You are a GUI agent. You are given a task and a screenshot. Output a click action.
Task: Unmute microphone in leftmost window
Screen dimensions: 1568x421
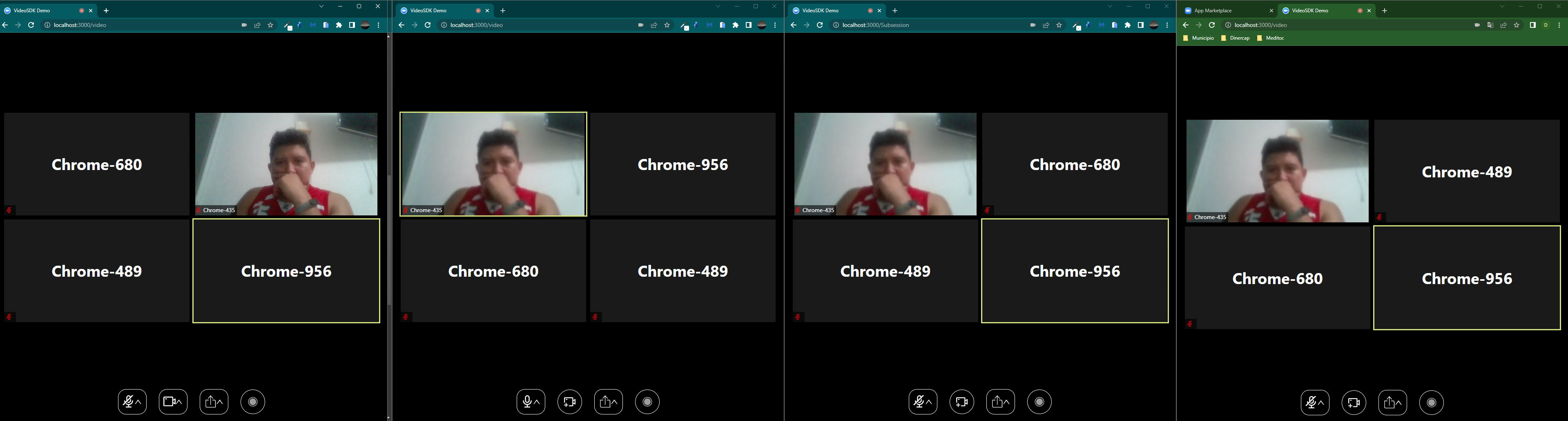coord(128,402)
